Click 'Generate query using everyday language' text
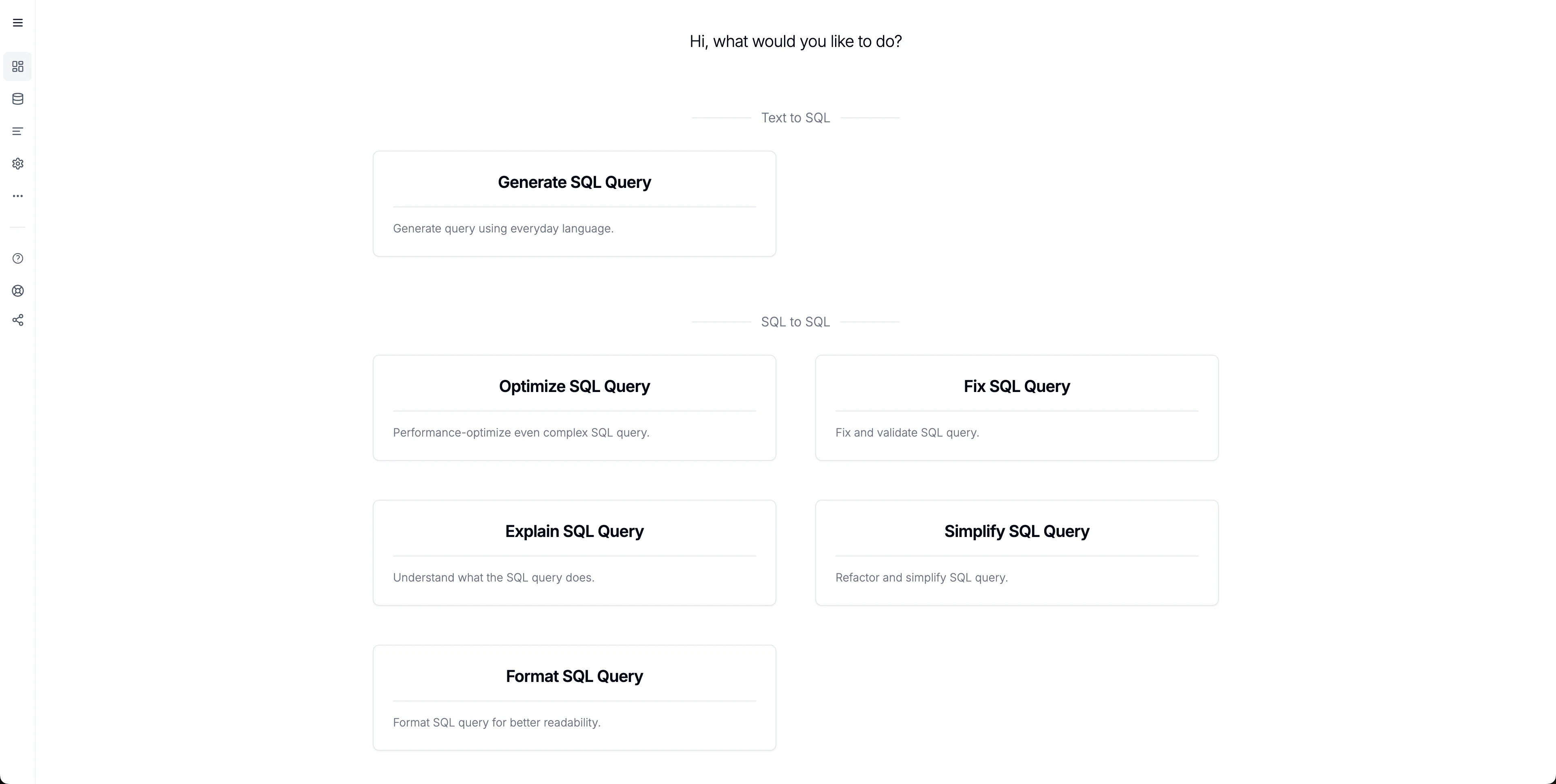 pos(502,229)
